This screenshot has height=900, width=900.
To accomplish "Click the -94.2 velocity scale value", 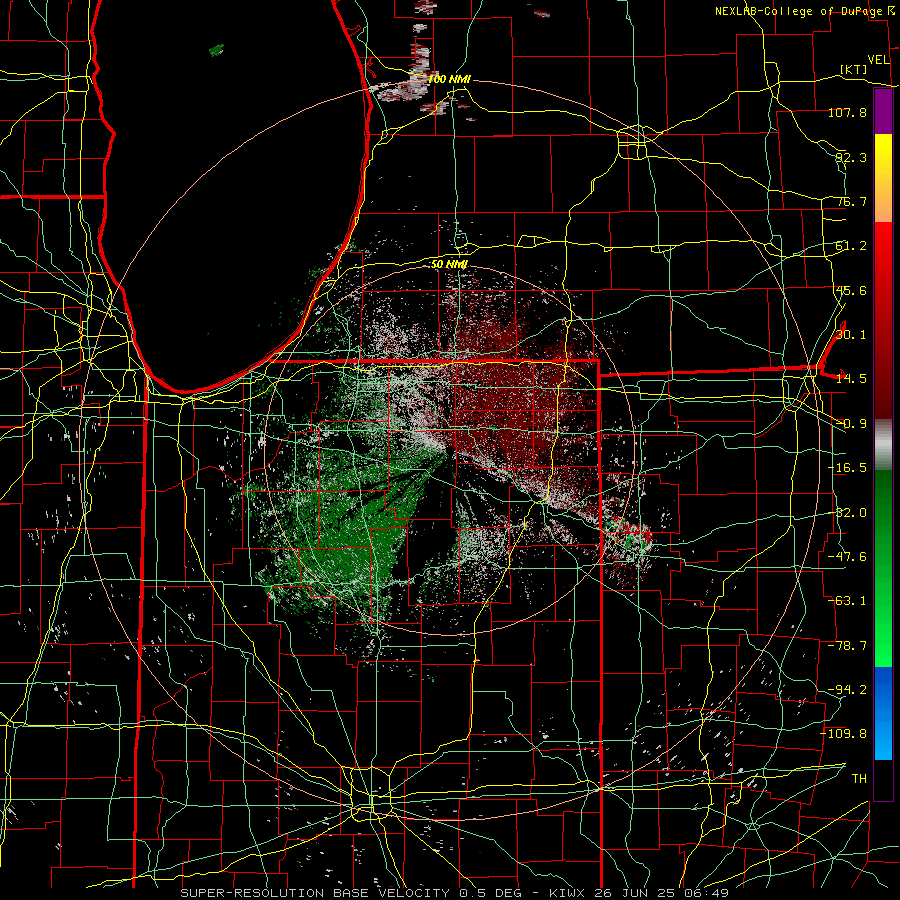I will point(847,690).
